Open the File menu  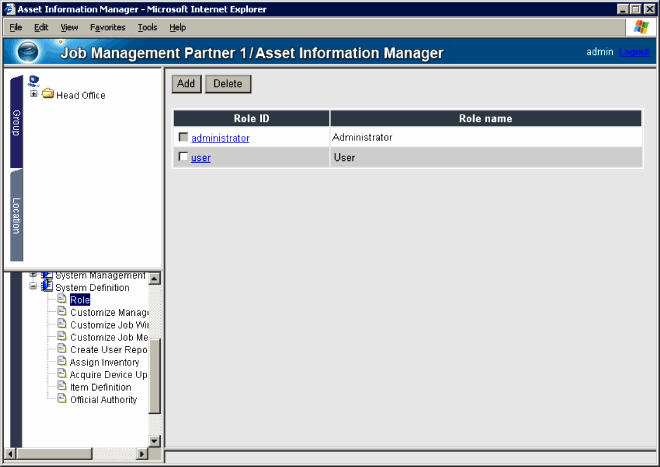(16, 27)
